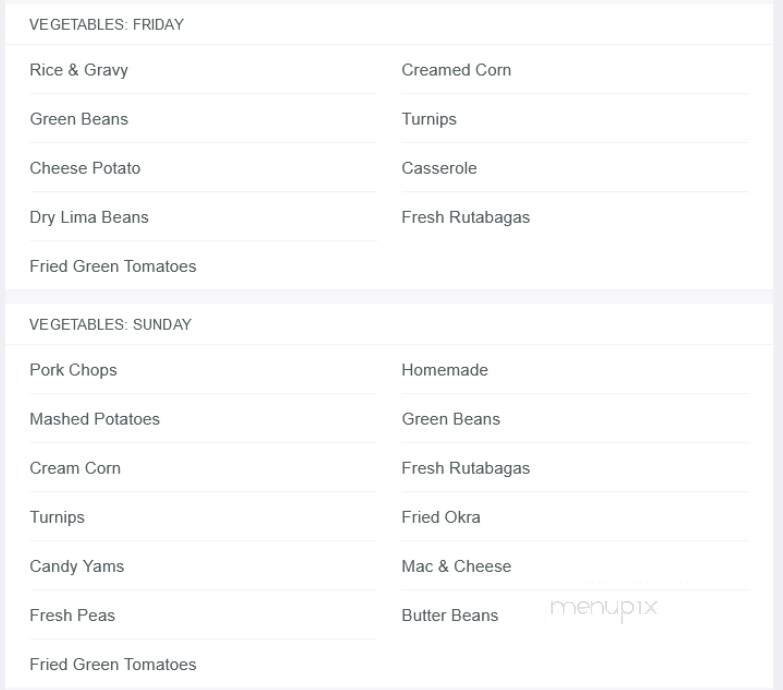Screen dimensions: 783x690
Task: Choose Creamed Corn from the Friday list
Action: 456,70
